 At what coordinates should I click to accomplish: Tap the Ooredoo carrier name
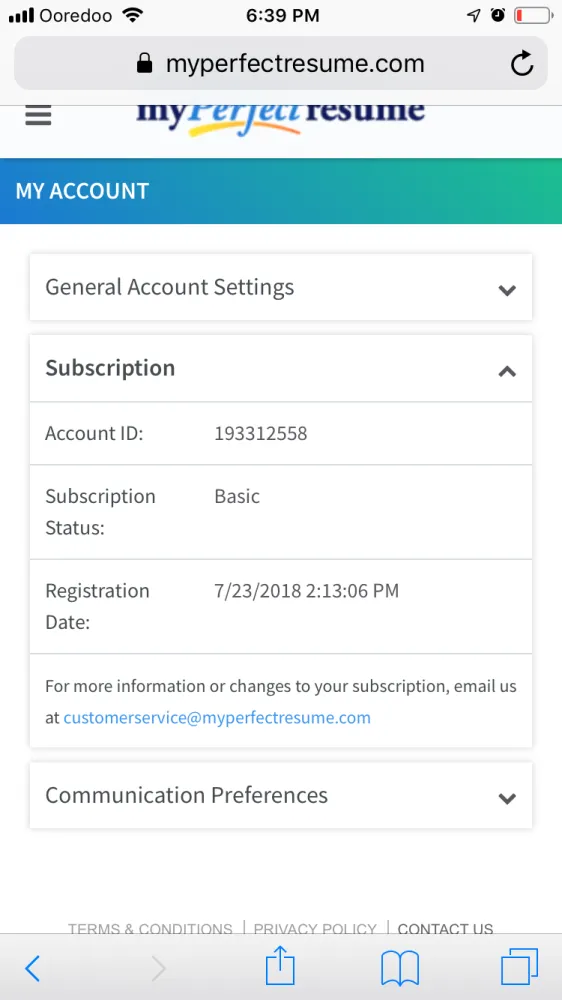pyautogui.click(x=76, y=15)
